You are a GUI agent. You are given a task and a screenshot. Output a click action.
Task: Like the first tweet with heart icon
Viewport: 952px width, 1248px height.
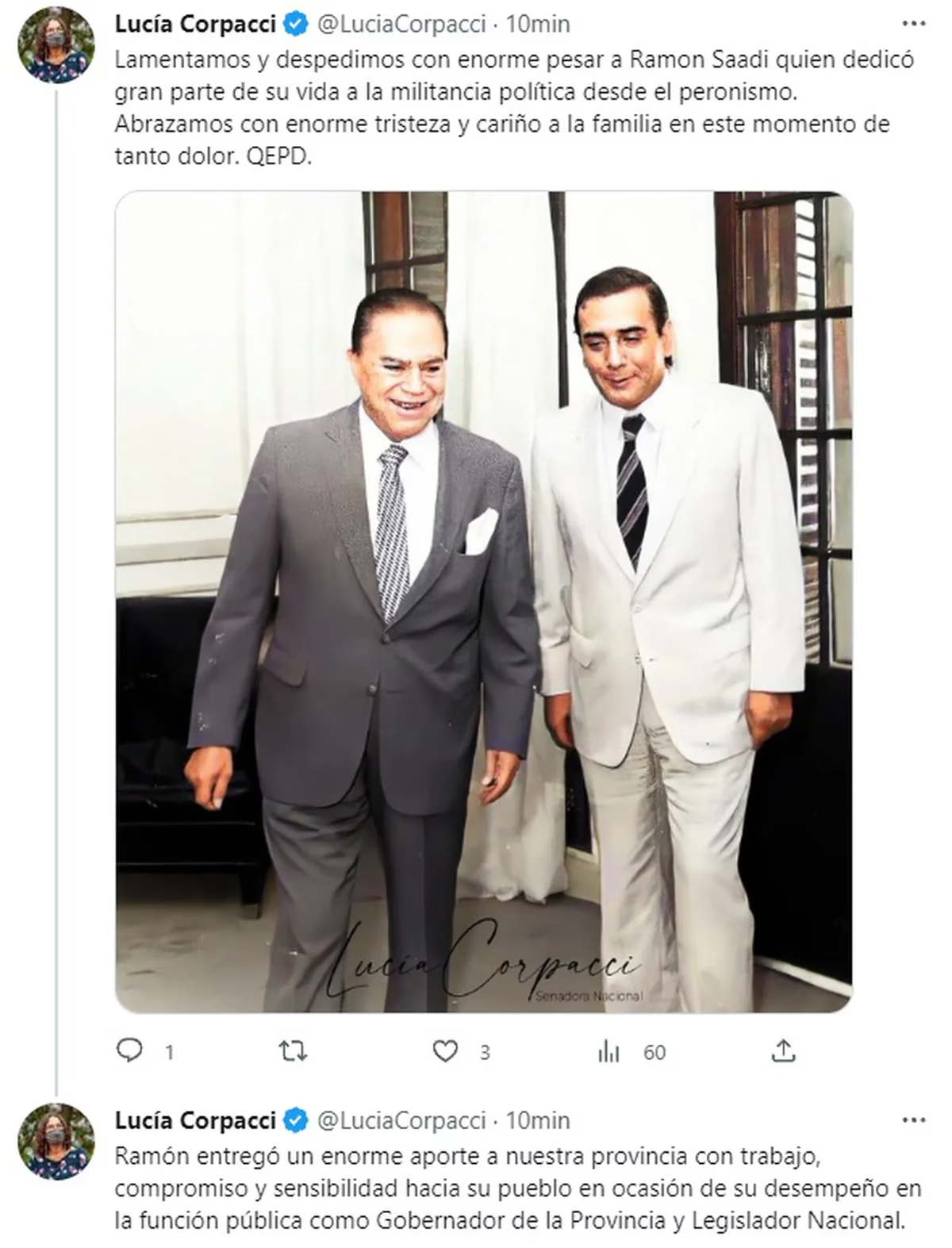tap(445, 1052)
